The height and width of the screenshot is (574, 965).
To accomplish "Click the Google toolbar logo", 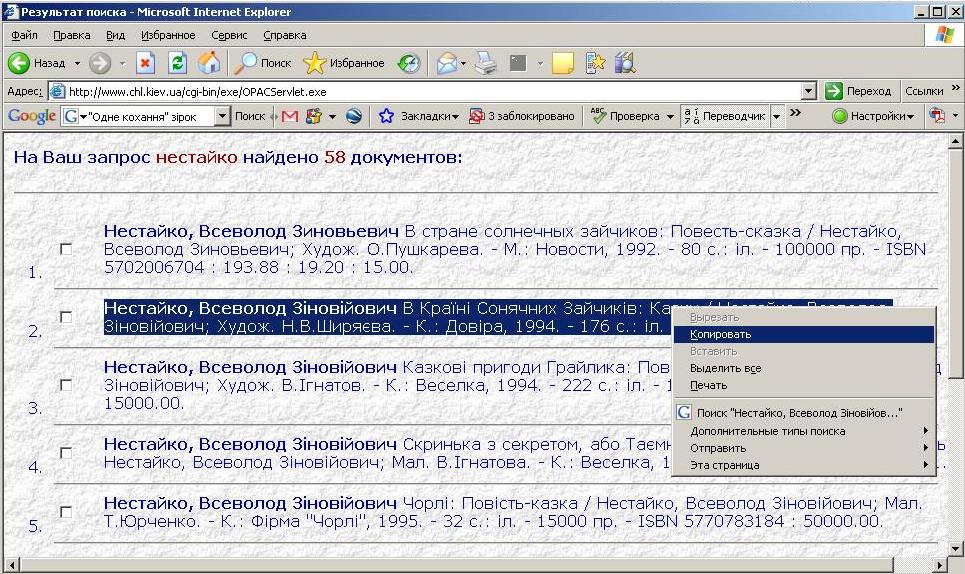I will point(31,116).
